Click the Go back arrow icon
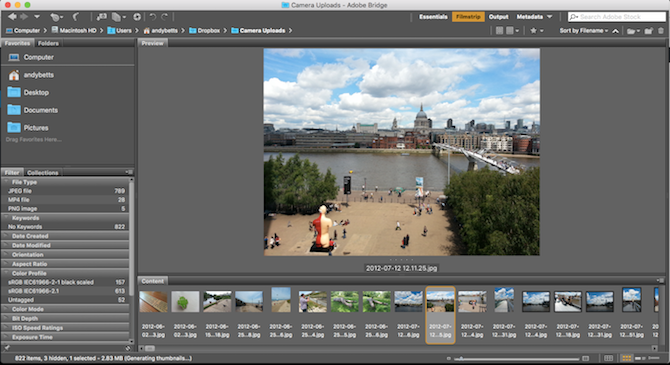 pos(12,17)
